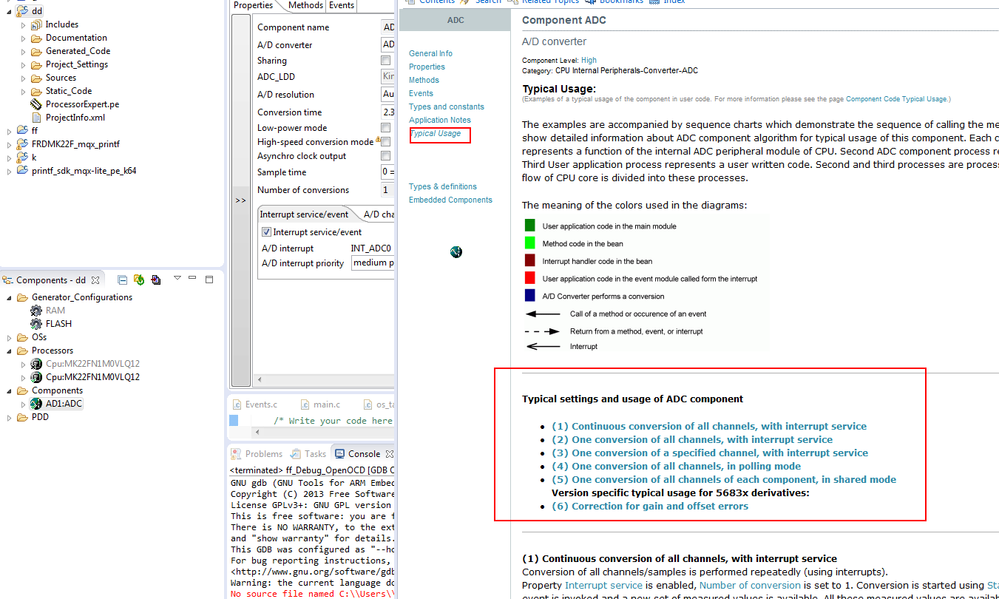
Task: Click the >> expand button in inspector
Action: (241, 200)
